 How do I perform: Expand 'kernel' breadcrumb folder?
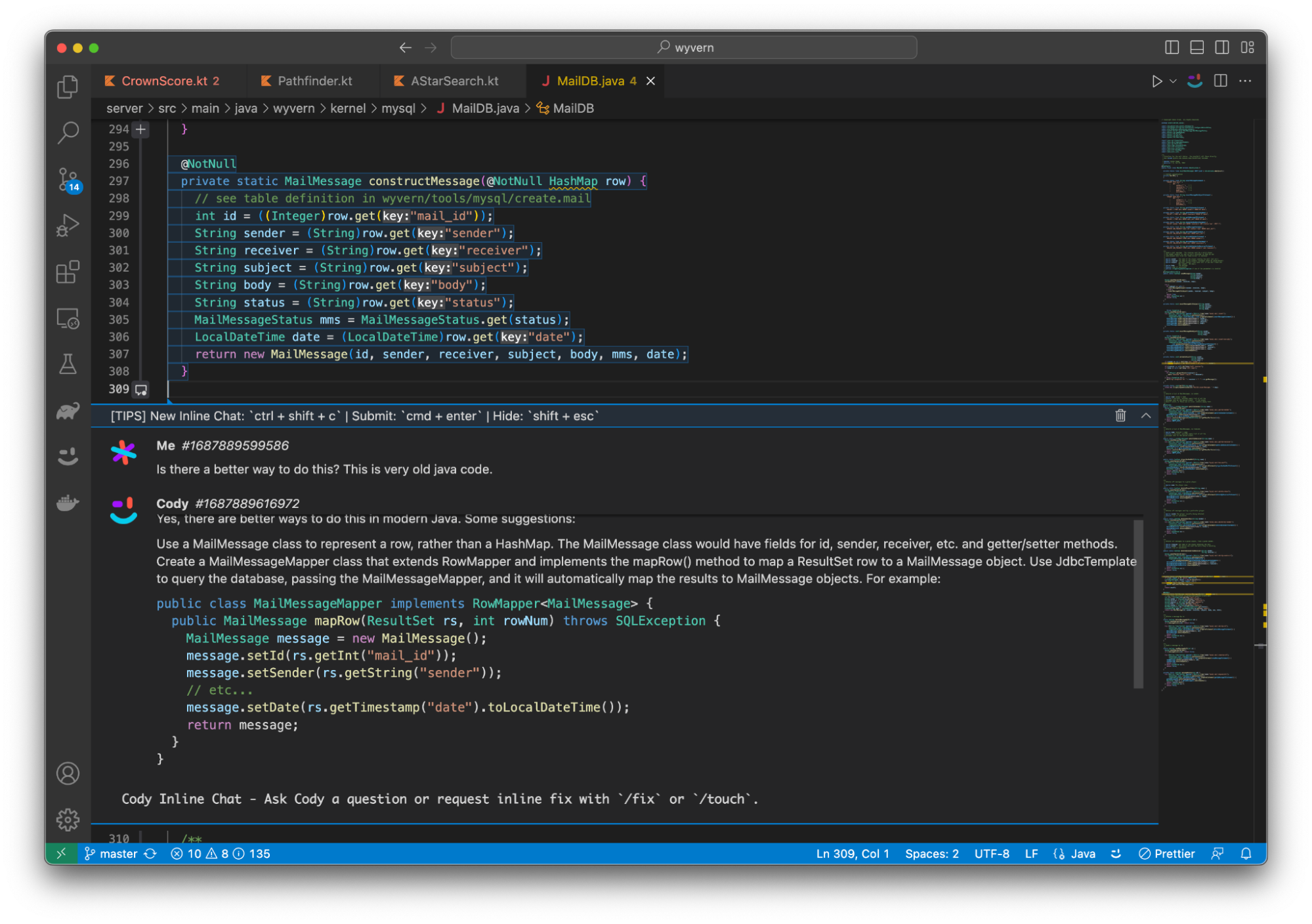click(348, 108)
